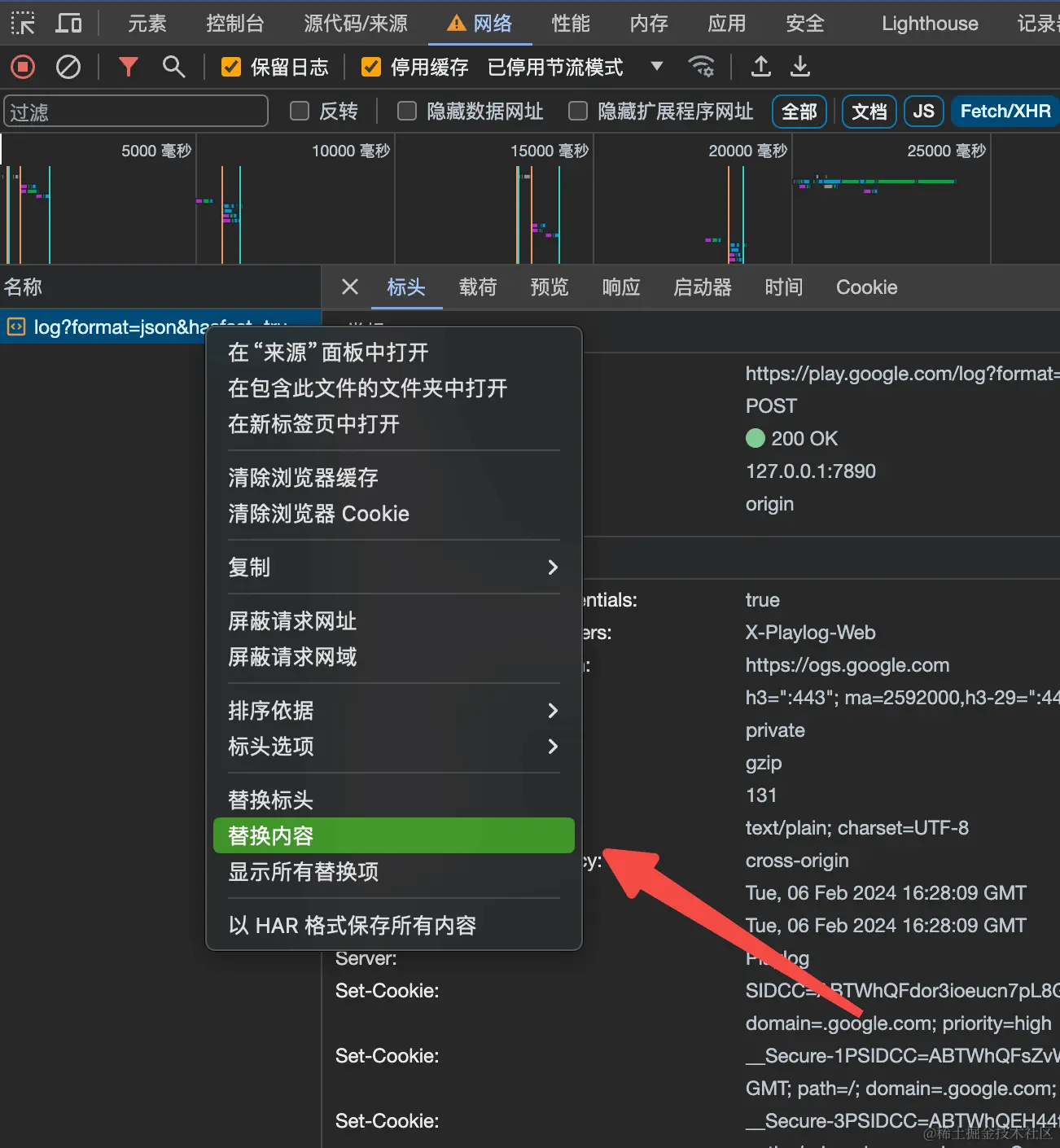Show the 响应 details tab
The width and height of the screenshot is (1060, 1148).
coord(621,287)
